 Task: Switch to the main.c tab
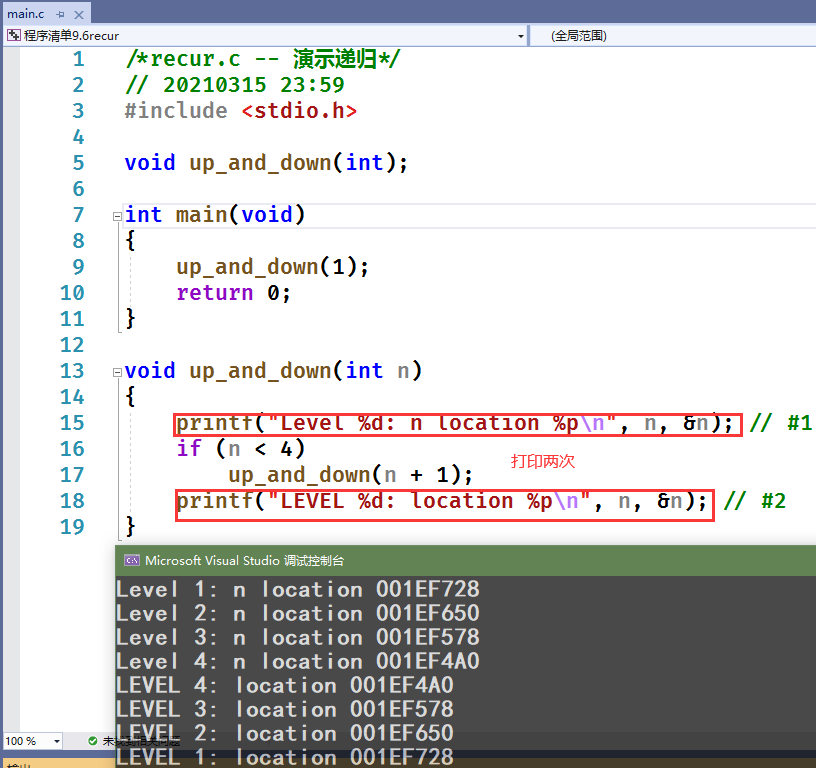coord(26,14)
